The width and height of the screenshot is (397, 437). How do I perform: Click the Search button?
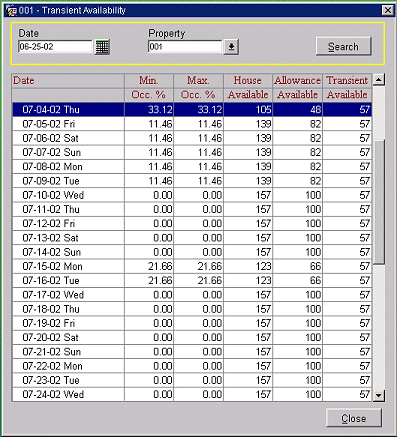click(343, 46)
